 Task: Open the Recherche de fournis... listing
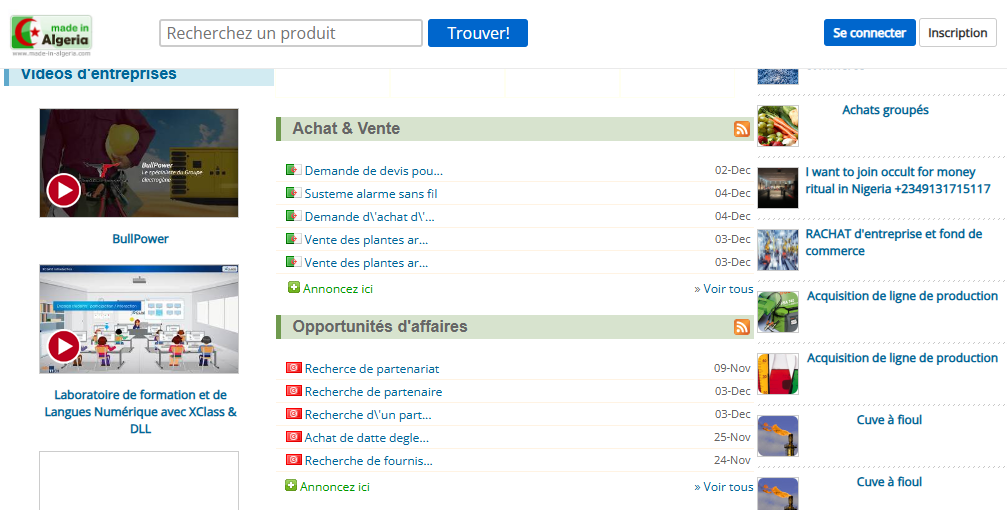click(369, 461)
